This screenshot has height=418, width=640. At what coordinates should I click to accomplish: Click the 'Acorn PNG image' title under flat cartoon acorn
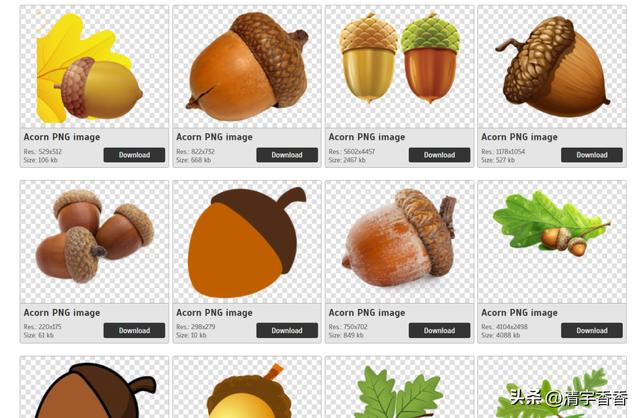[x=214, y=313]
